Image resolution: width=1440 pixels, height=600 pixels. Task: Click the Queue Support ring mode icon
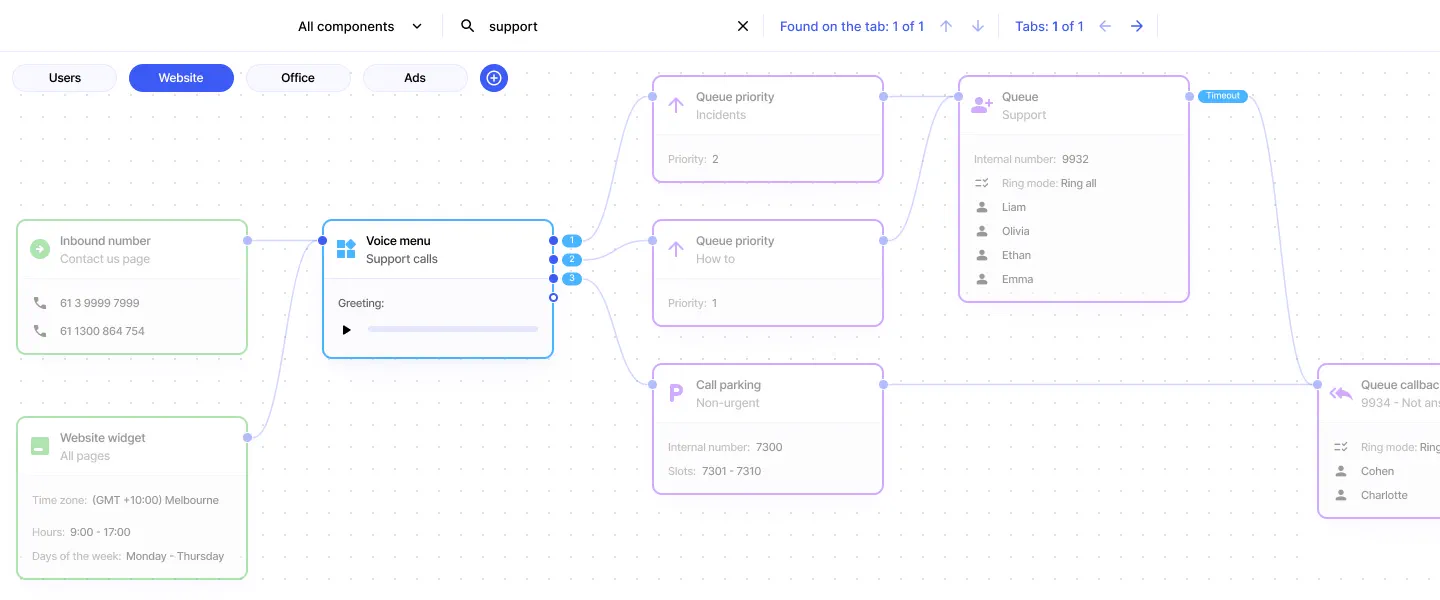981,183
